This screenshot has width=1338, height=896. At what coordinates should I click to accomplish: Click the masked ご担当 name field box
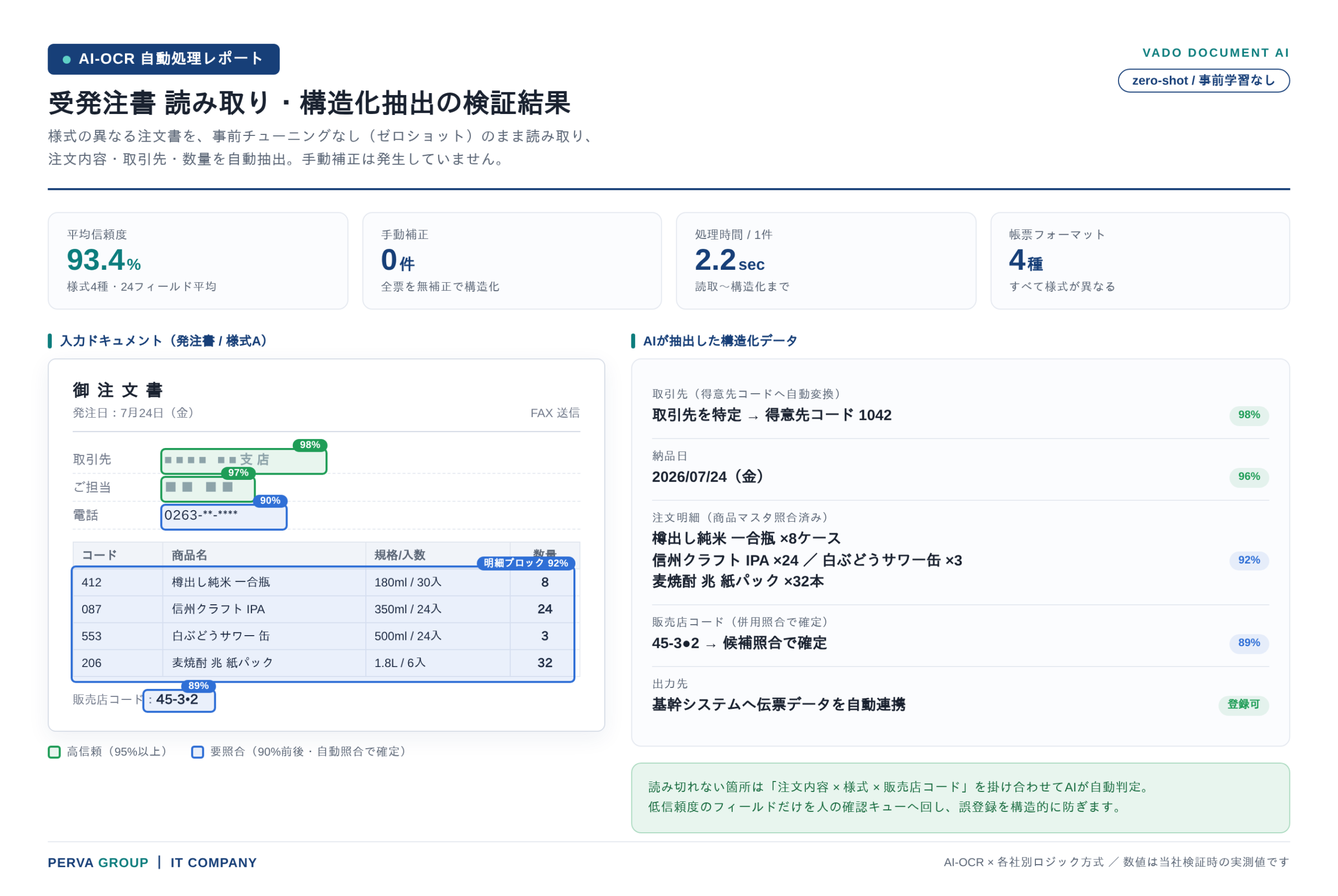tap(208, 489)
